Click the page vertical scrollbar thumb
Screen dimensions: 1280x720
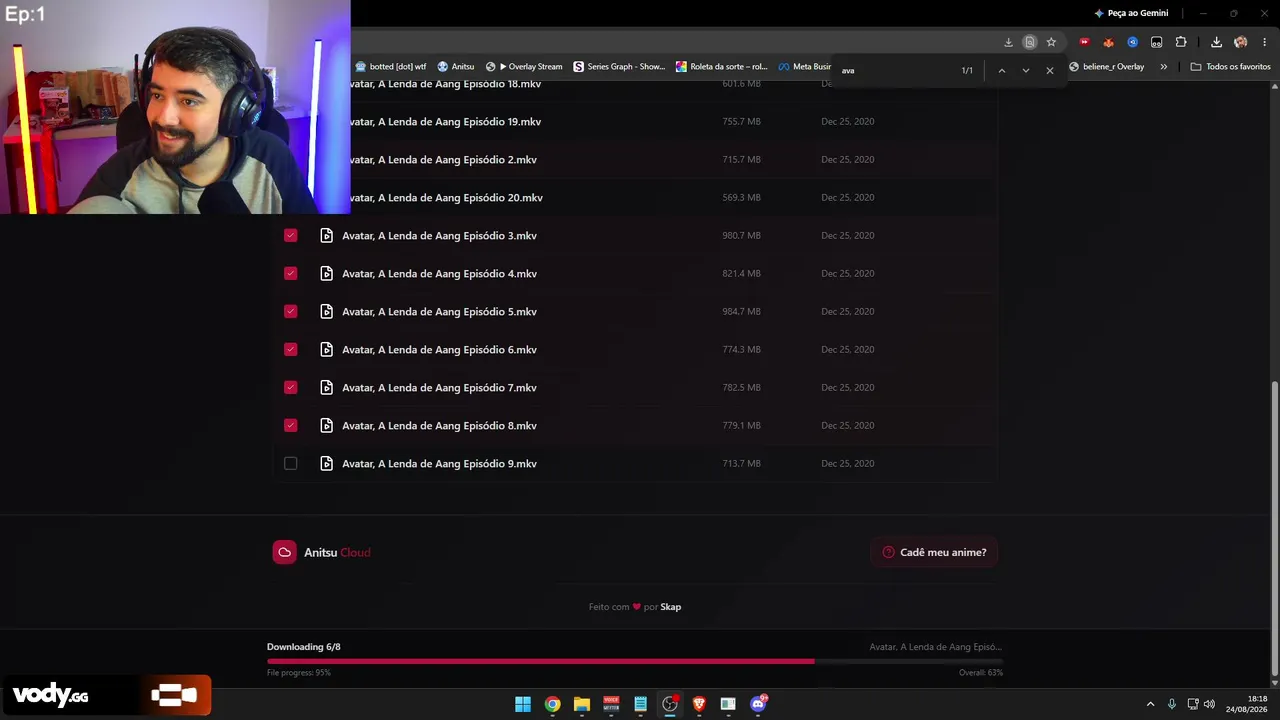coord(1274,530)
